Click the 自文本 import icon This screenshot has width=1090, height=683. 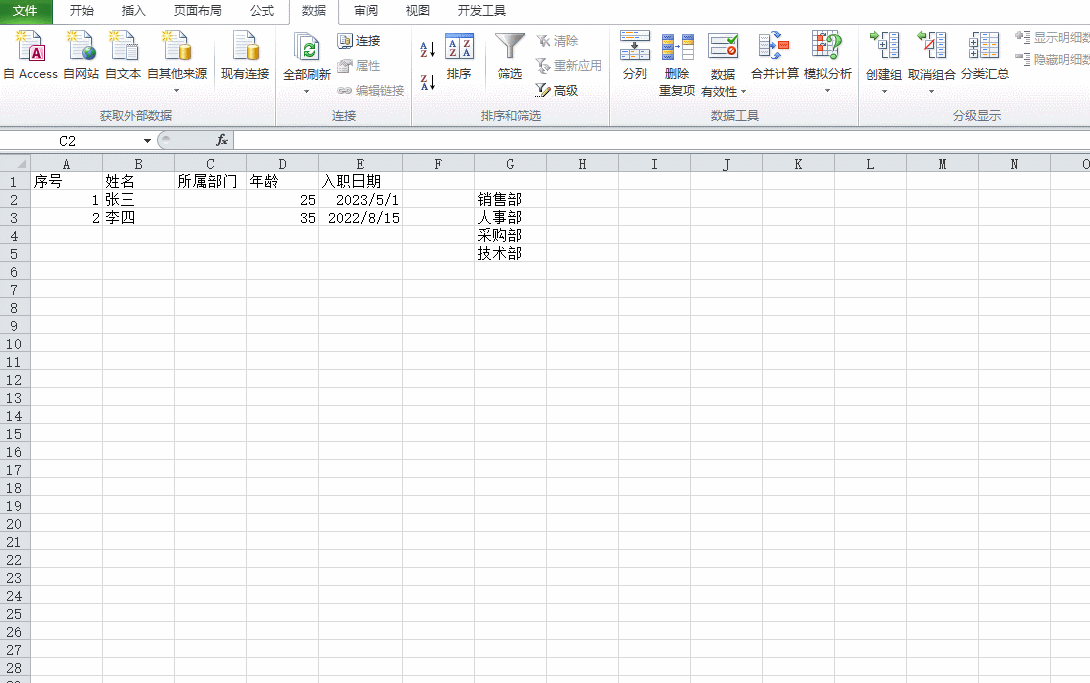coord(123,48)
